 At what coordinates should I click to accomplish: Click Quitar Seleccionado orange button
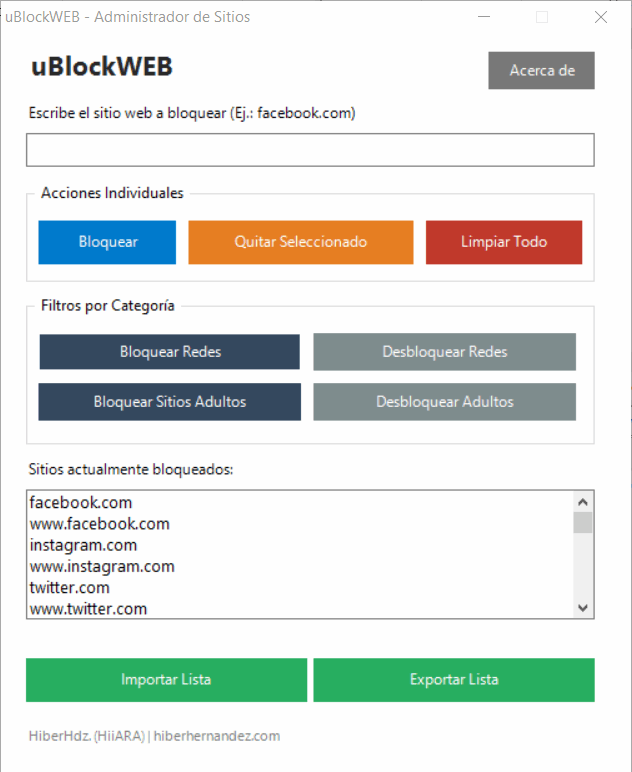coord(300,242)
